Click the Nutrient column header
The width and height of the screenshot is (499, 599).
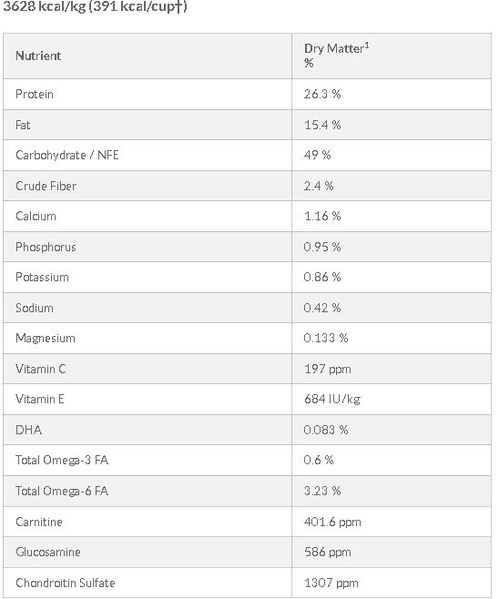[38, 56]
